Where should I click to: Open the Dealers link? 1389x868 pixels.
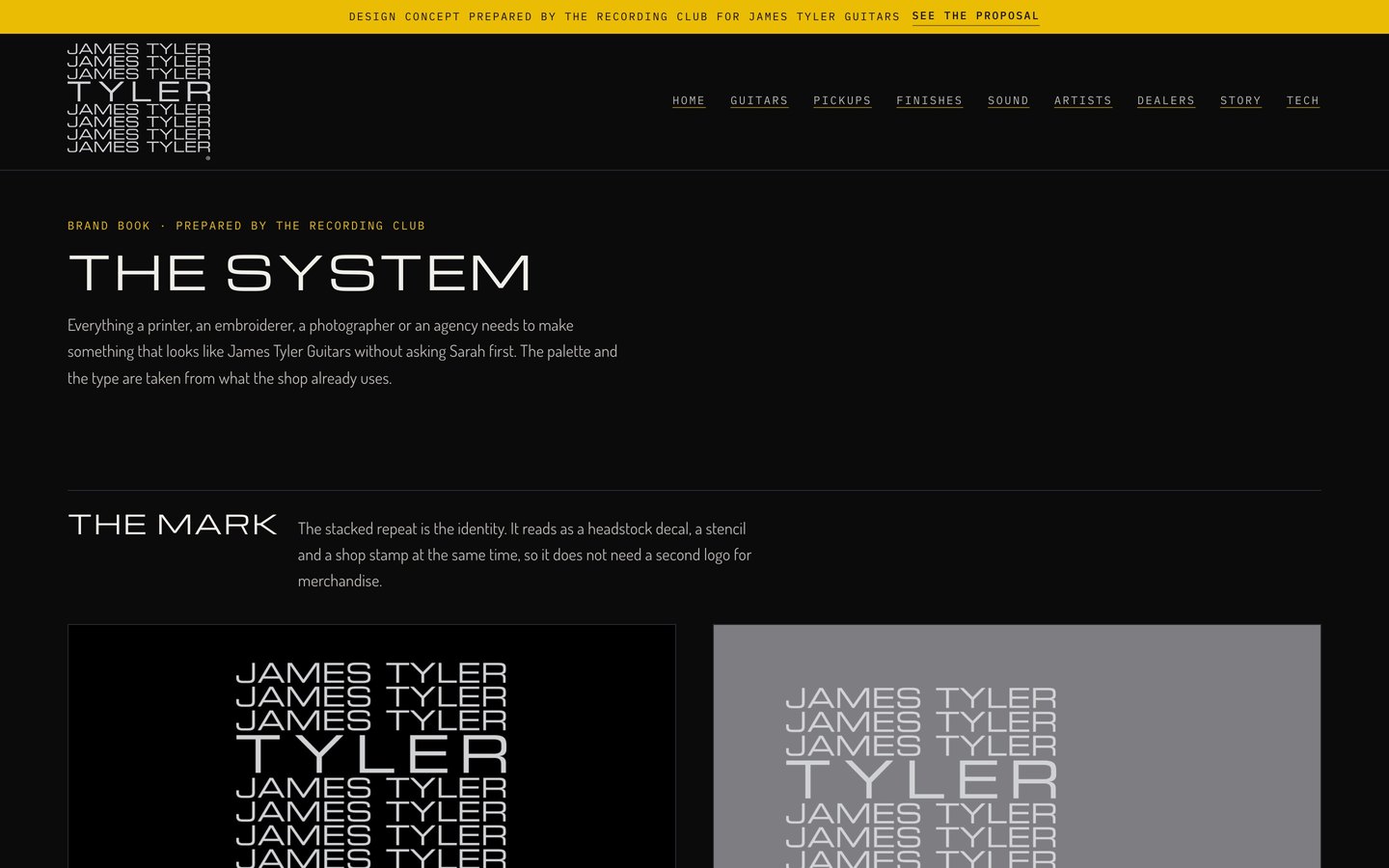(1165, 100)
